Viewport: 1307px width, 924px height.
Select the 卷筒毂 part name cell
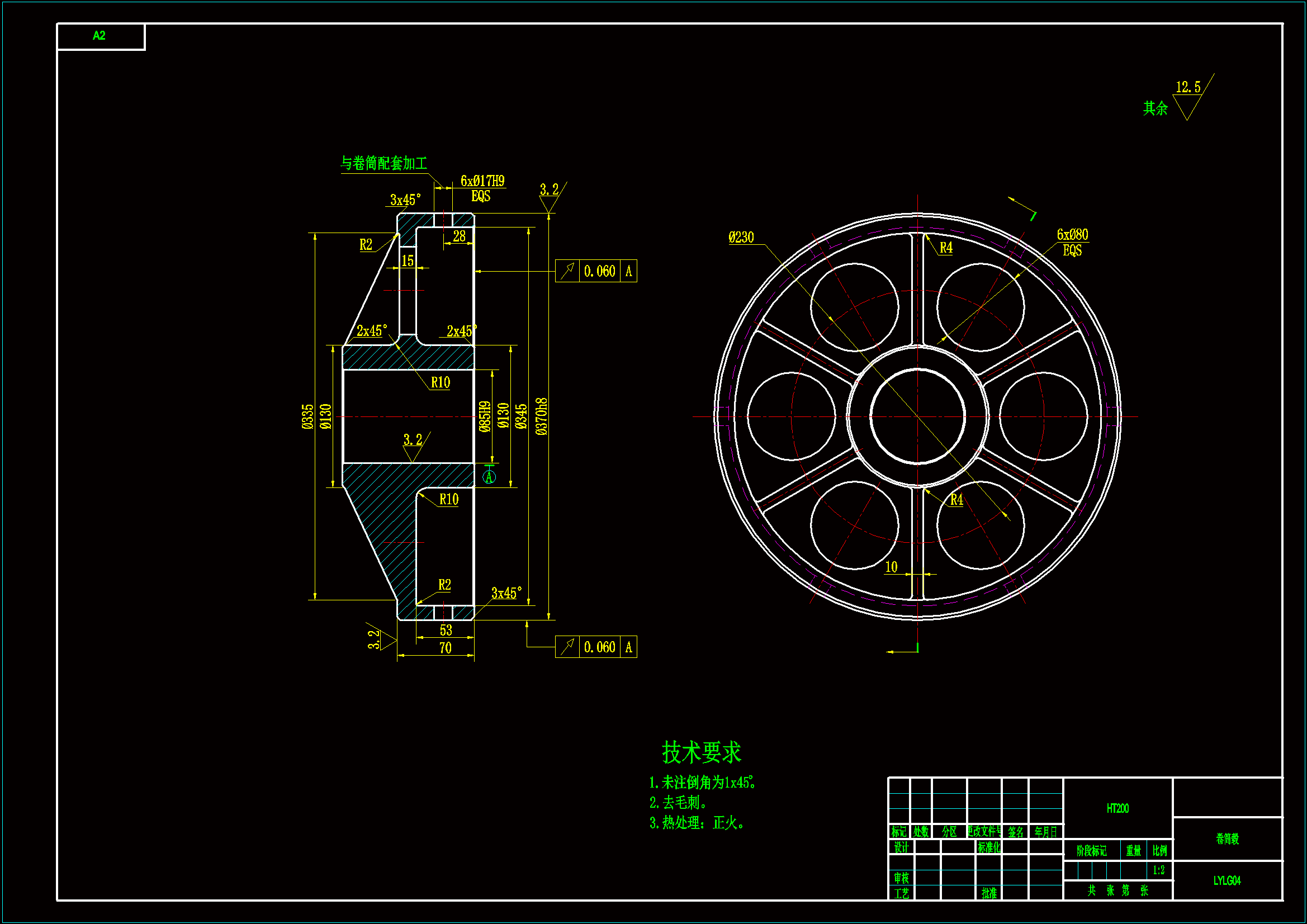coord(1227,838)
